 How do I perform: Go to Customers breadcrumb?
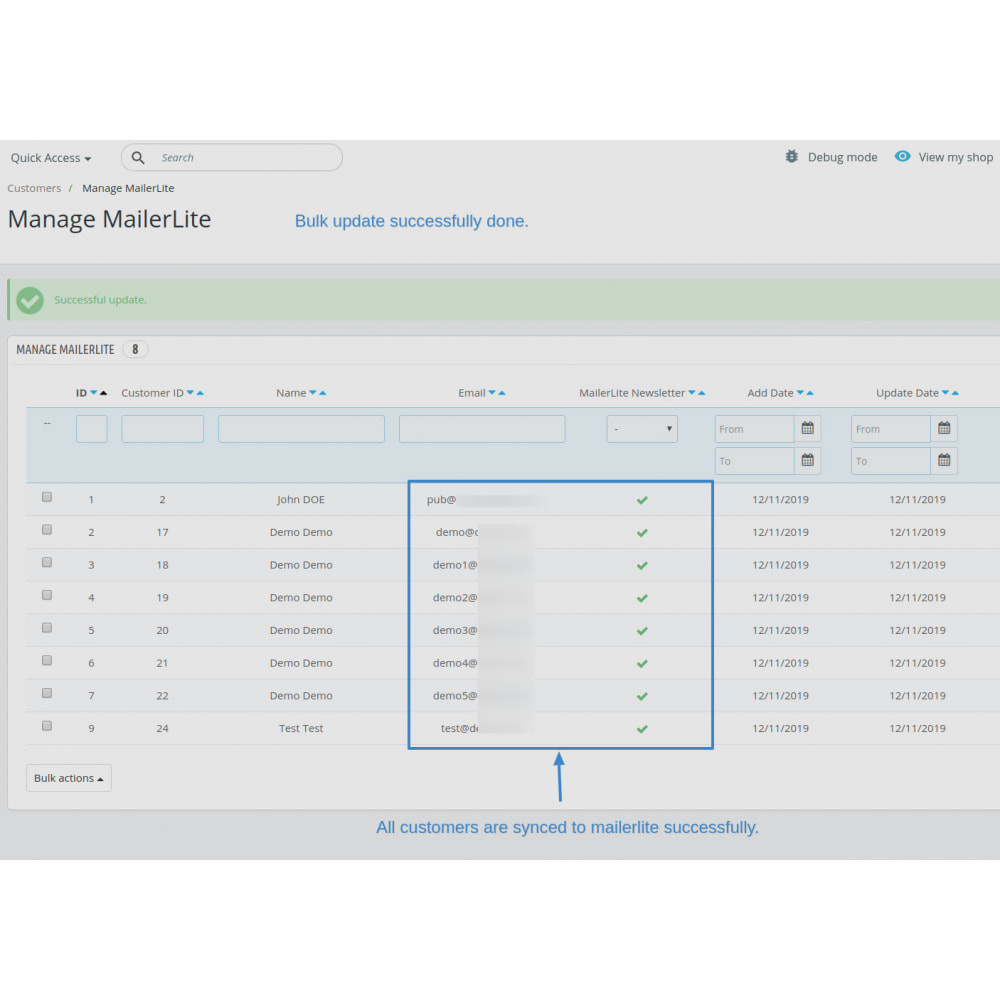tap(34, 188)
